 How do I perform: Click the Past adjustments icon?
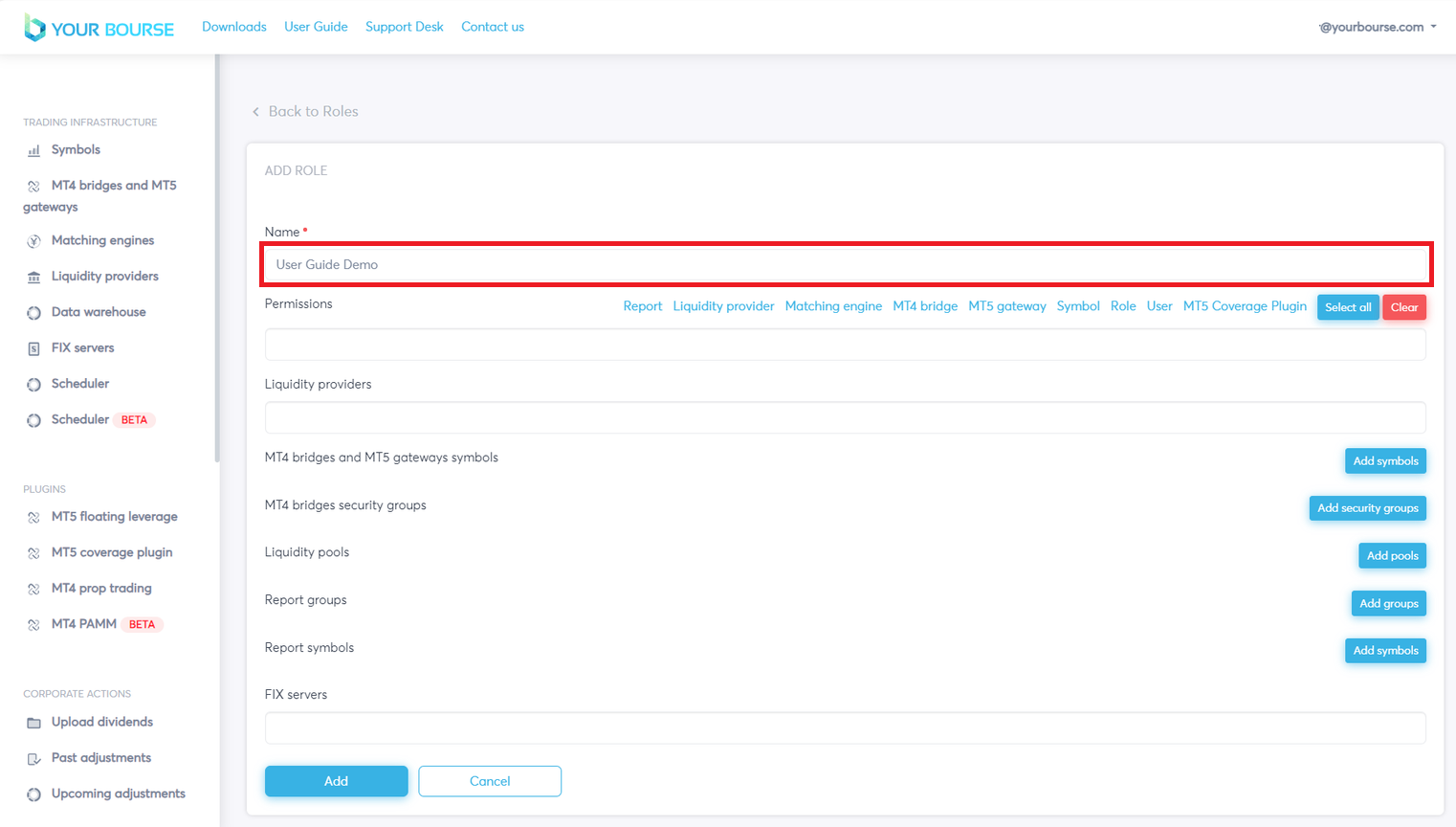[33, 759]
